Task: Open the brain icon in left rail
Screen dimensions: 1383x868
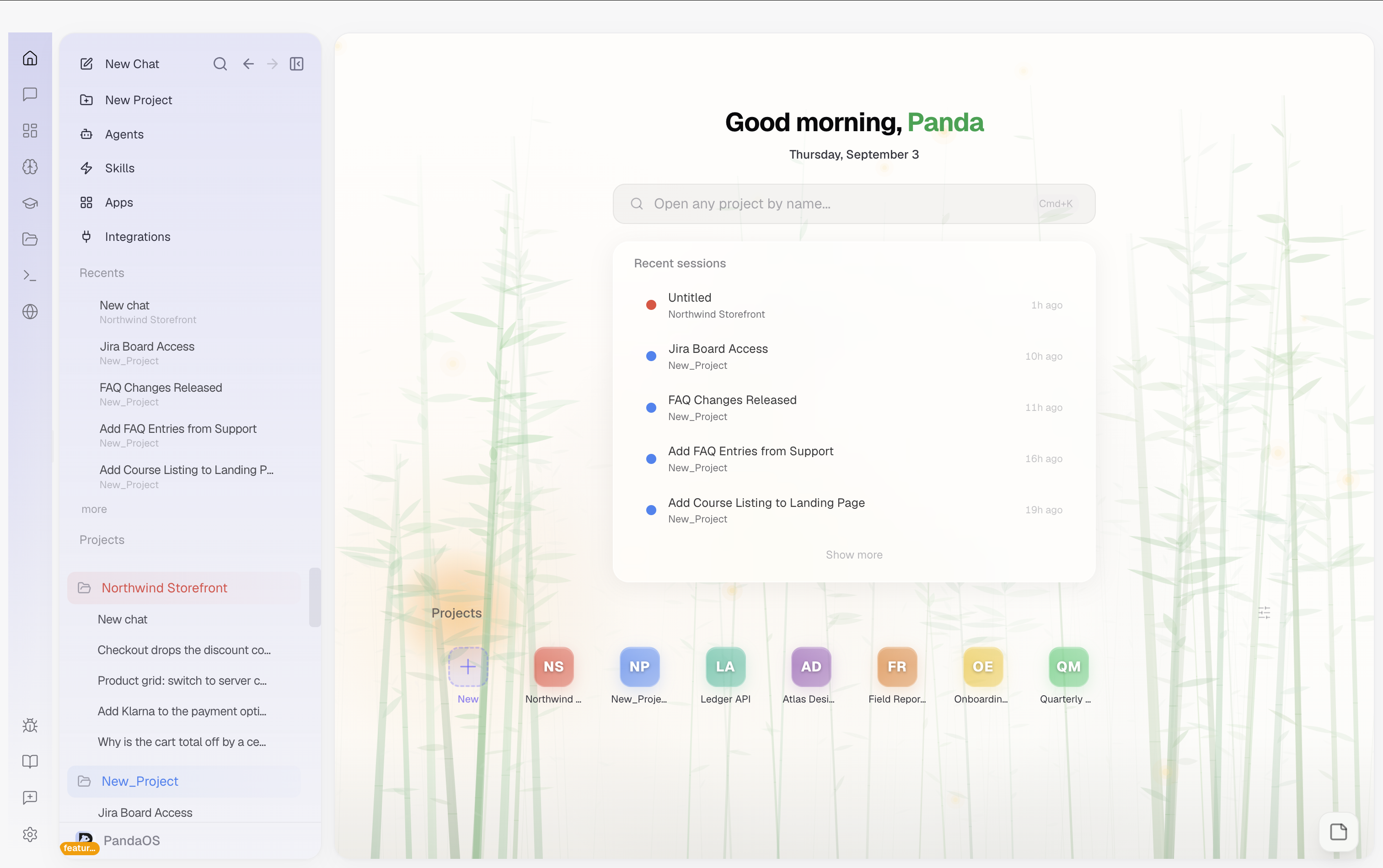Action: 30,166
